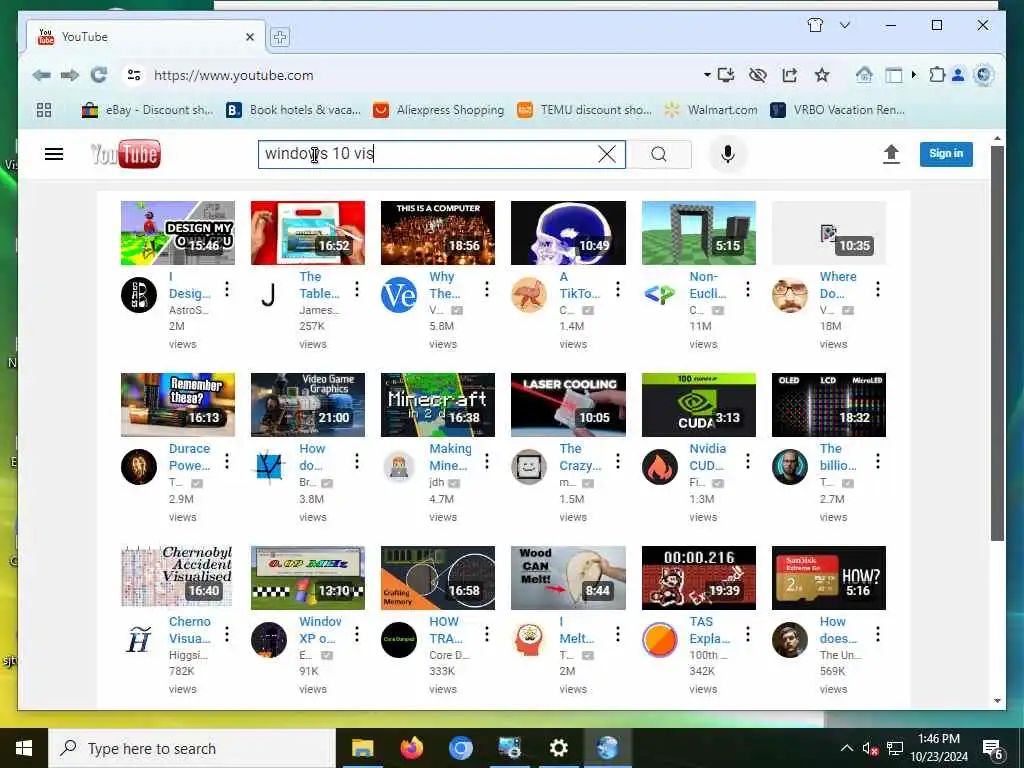
Task: Open the VRBO Vacation Rentals bookmark
Action: [x=837, y=110]
